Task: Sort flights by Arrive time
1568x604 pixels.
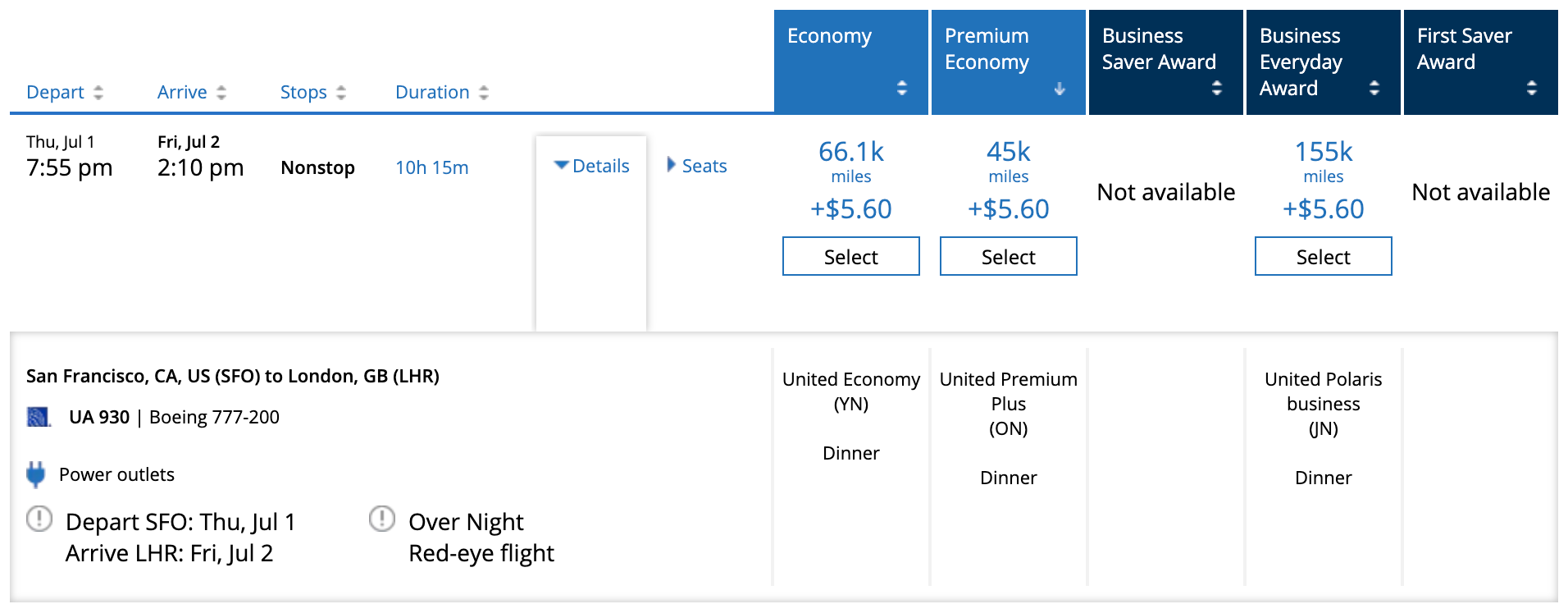Action: (x=191, y=92)
